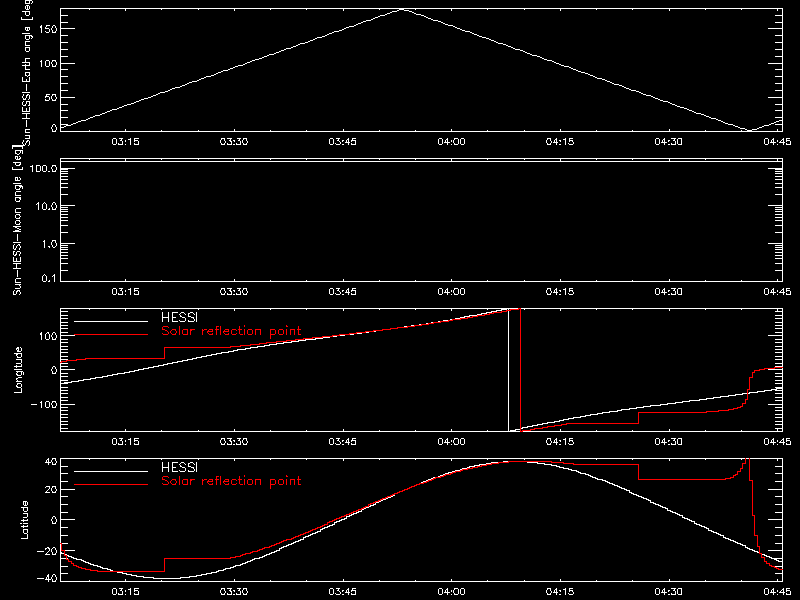Select 04:45 time label under Moon angle plot

coord(777,291)
